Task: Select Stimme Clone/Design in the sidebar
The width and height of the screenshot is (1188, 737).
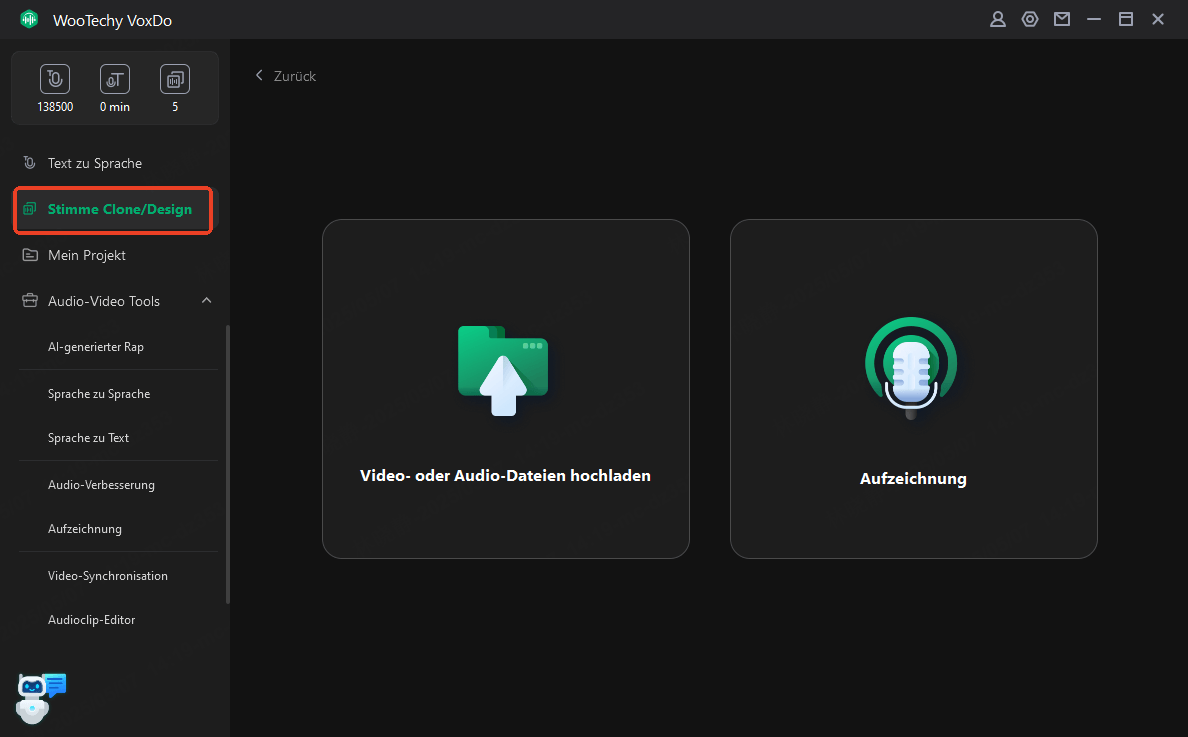Action: [x=119, y=209]
